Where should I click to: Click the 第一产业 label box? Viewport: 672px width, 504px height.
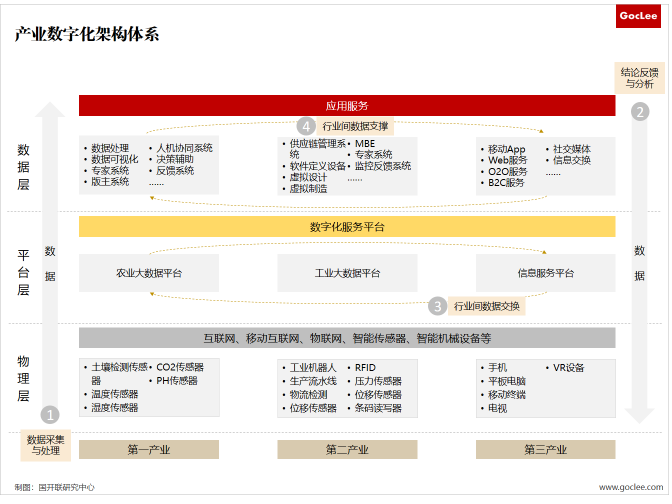(x=149, y=450)
